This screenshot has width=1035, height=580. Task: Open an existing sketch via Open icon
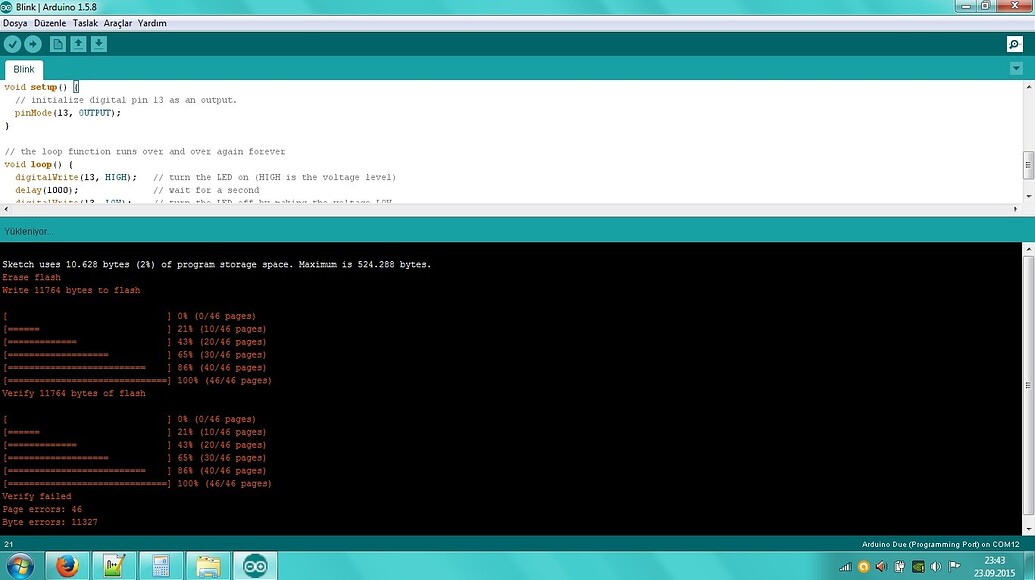pyautogui.click(x=77, y=43)
